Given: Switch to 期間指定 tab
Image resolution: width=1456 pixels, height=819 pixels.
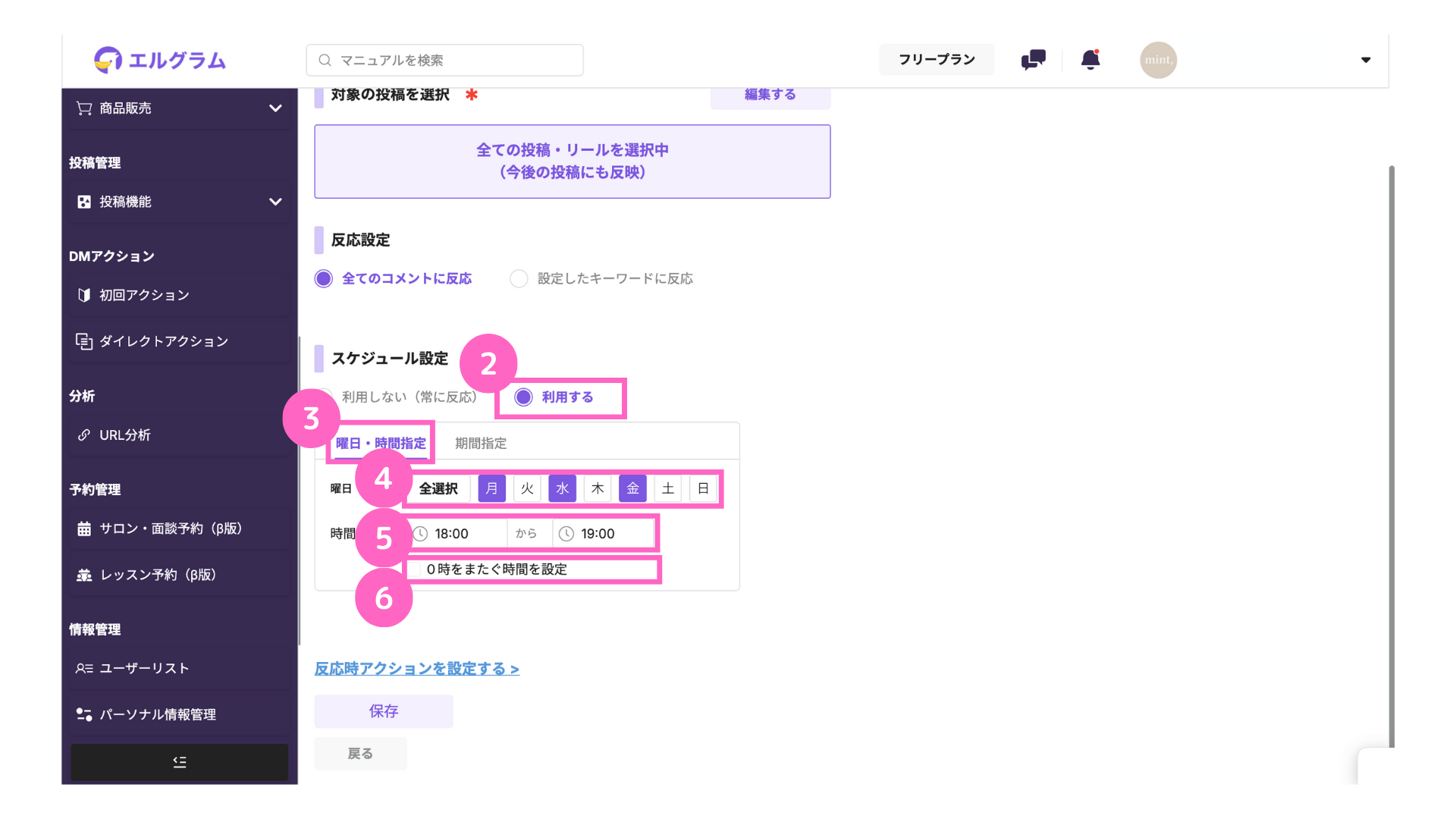Looking at the screenshot, I should (481, 444).
